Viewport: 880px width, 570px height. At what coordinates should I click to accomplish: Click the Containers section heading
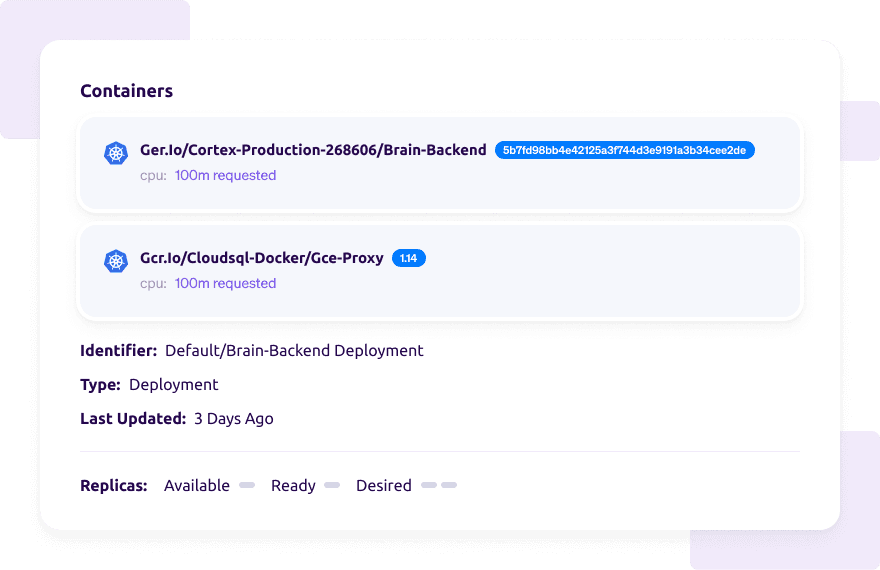point(126,91)
